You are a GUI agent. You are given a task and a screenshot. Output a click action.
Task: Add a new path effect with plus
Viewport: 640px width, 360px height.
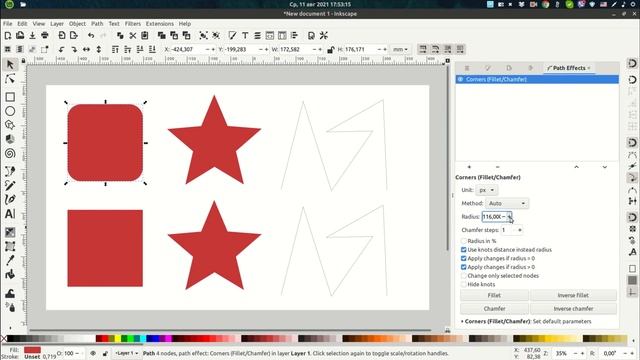pos(469,167)
